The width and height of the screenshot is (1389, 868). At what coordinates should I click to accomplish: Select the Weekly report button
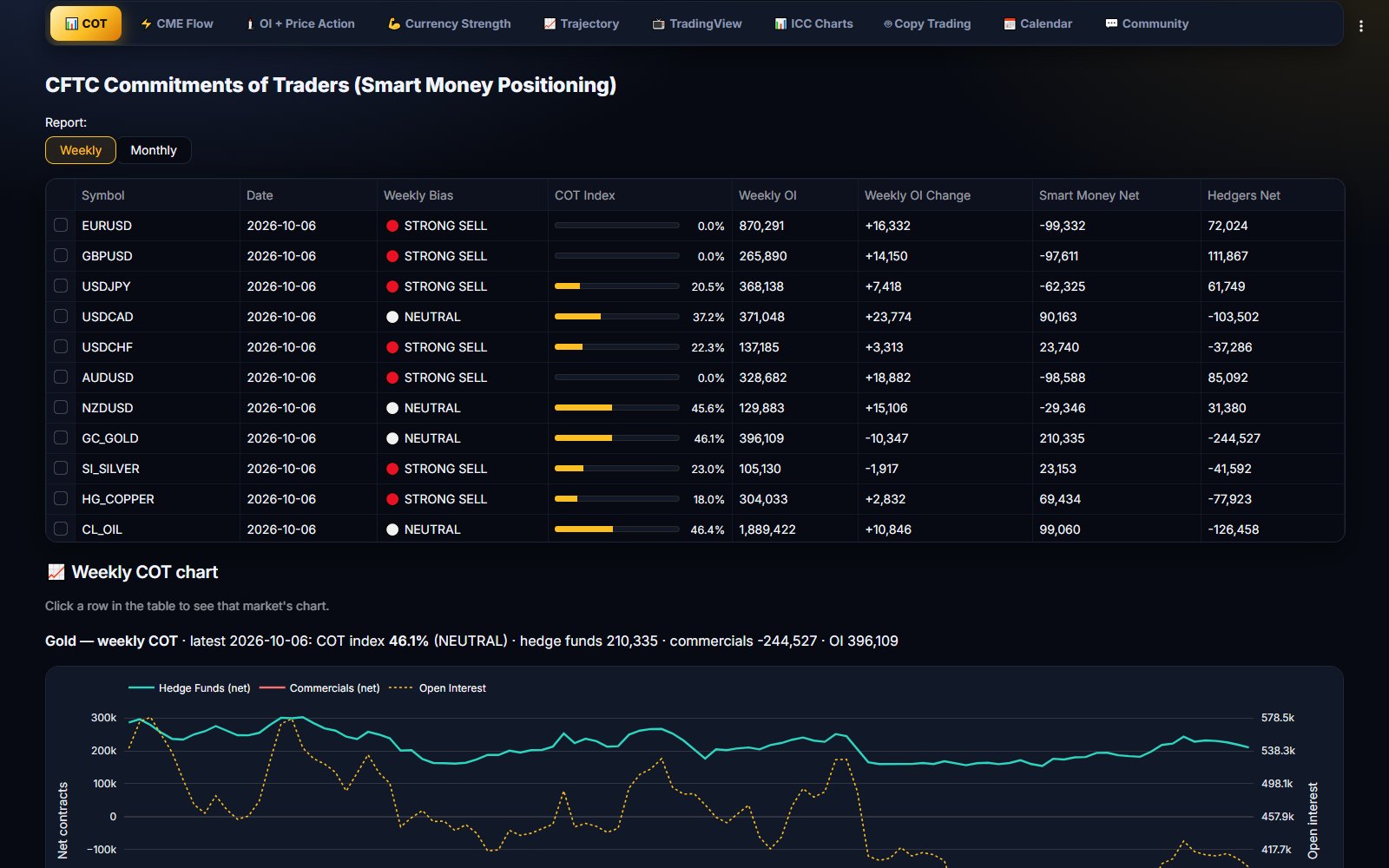(81, 150)
